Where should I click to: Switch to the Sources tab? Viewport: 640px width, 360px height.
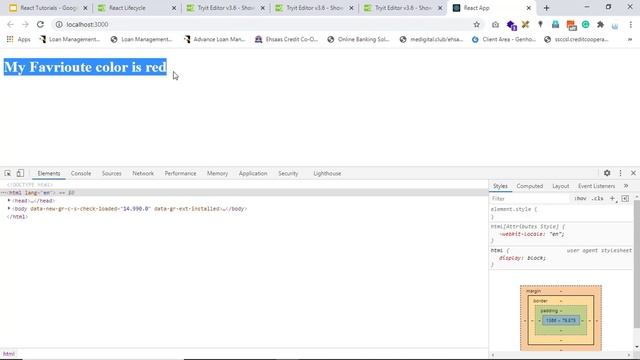[111, 173]
